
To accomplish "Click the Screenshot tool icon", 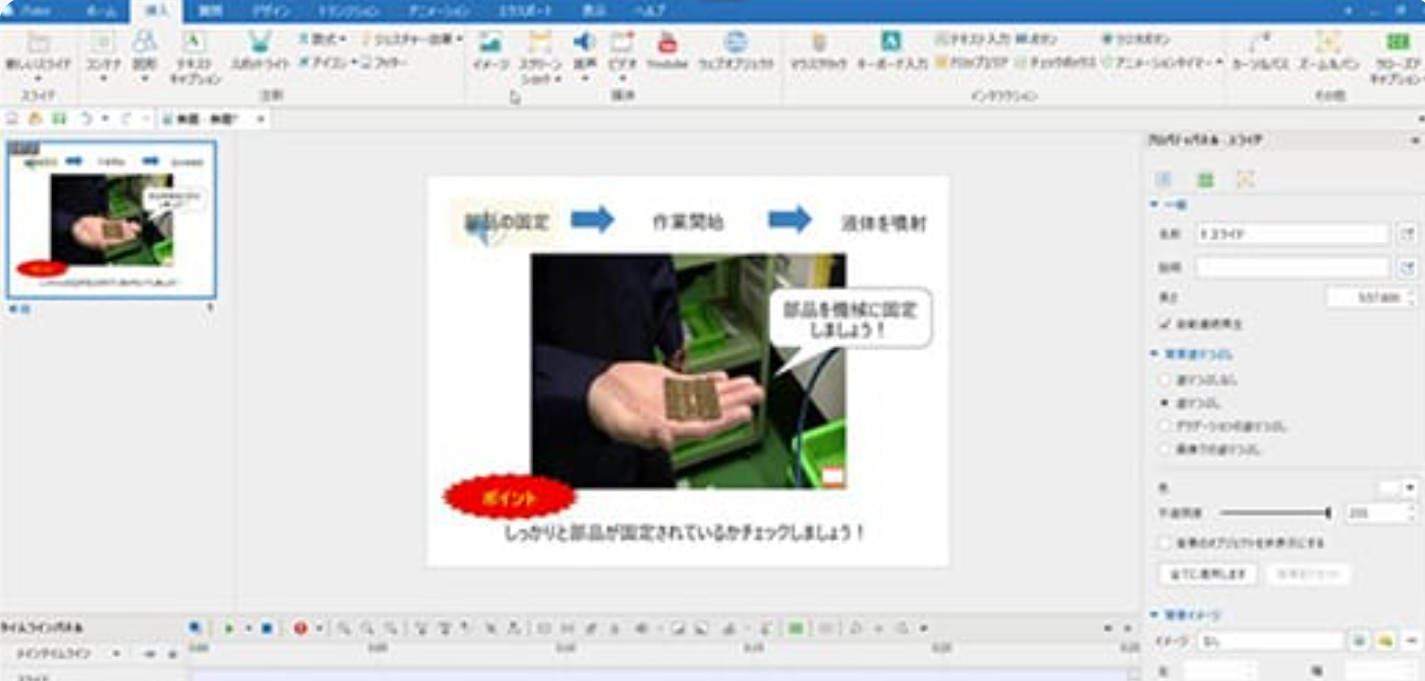I will [540, 43].
